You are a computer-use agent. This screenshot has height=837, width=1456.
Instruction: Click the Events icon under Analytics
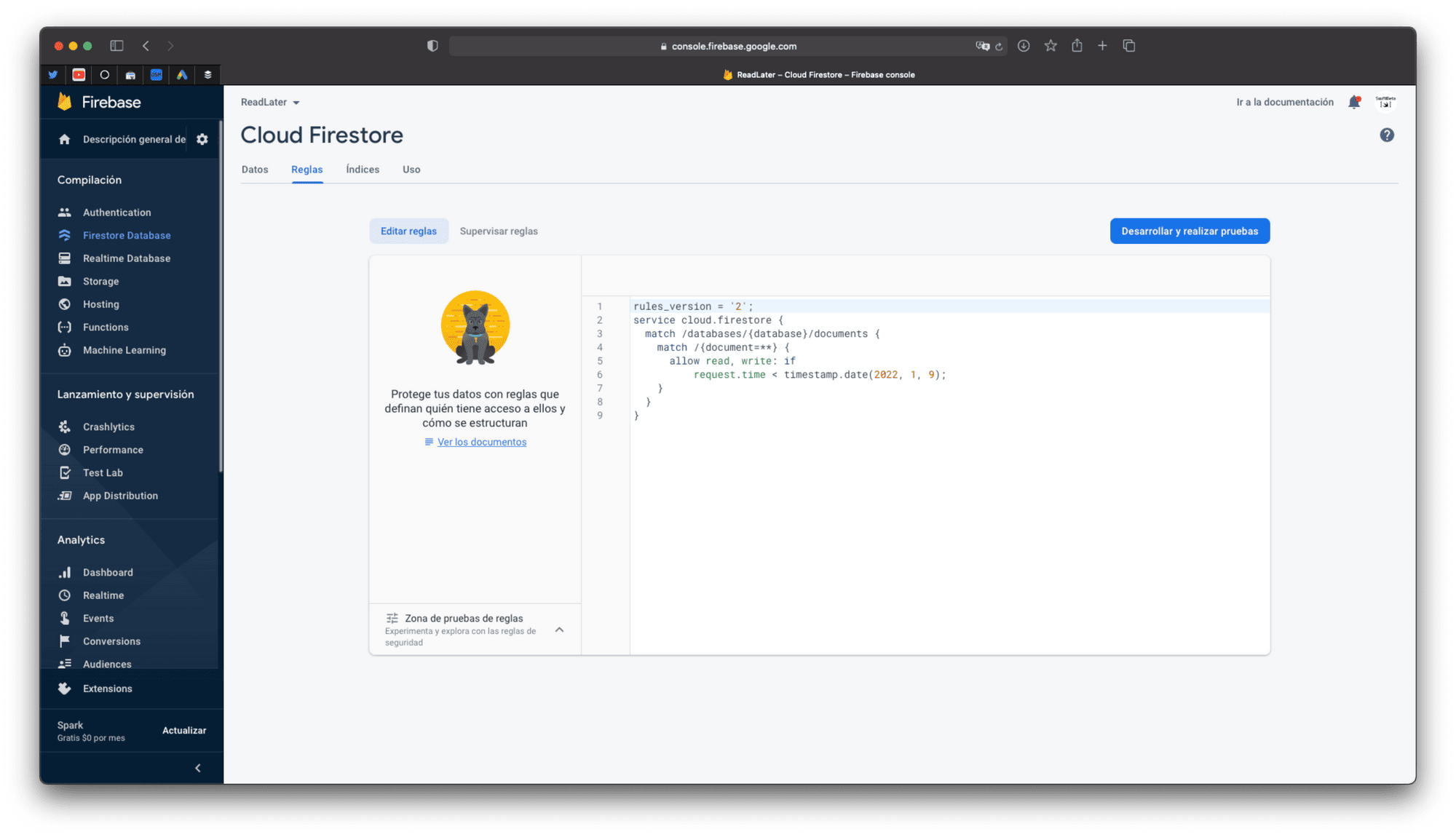click(65, 618)
